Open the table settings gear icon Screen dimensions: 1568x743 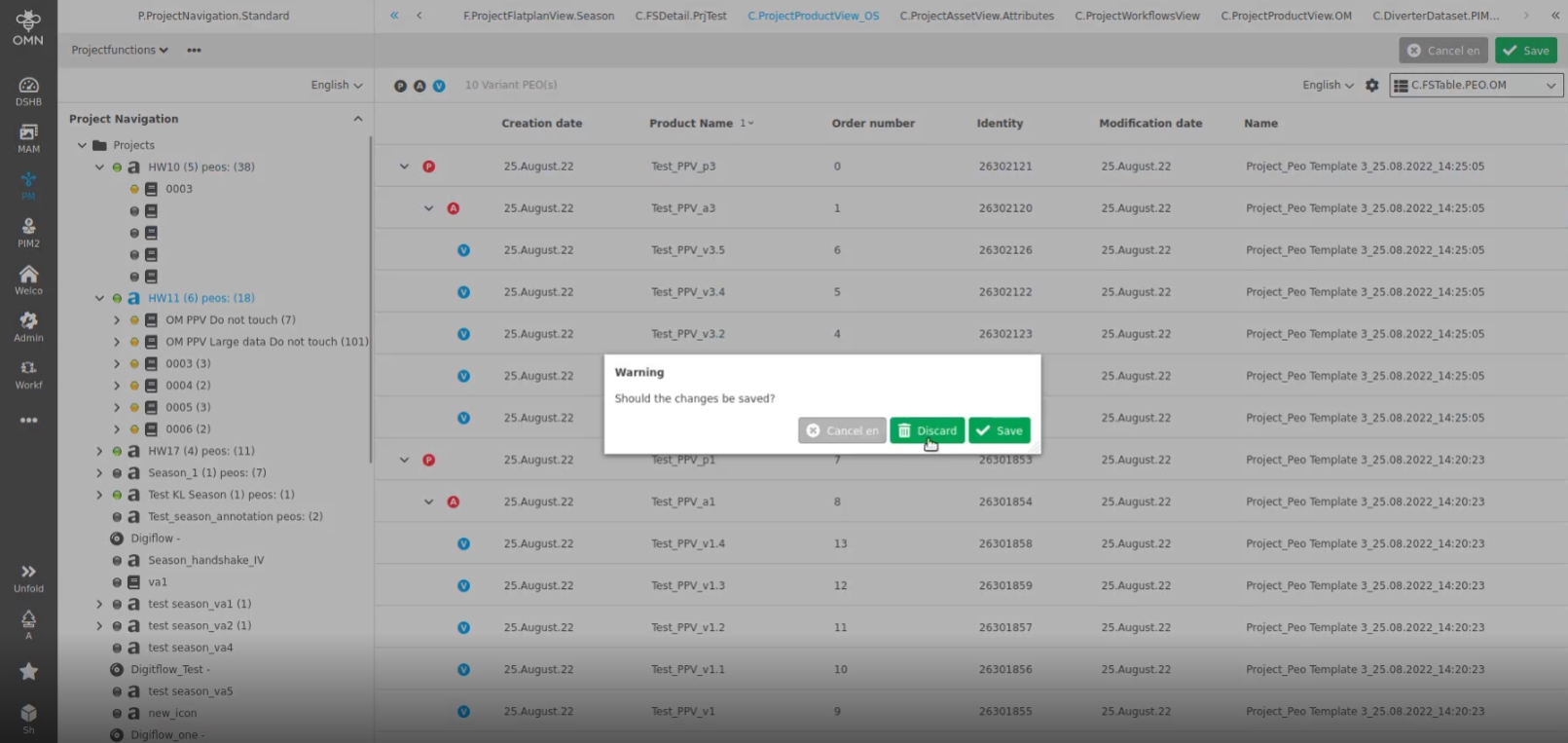[1371, 86]
